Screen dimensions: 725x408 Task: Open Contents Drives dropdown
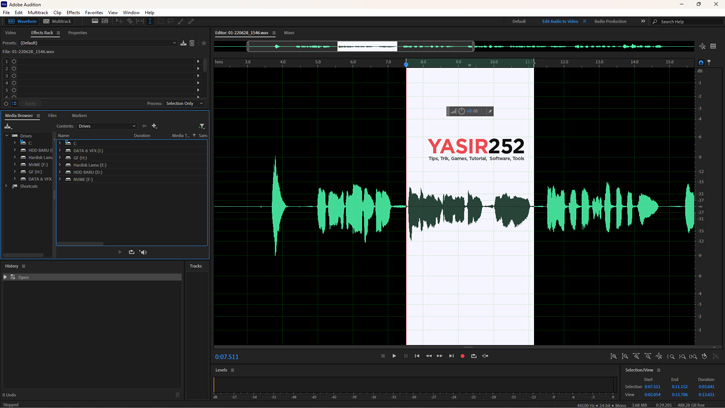[x=107, y=126]
